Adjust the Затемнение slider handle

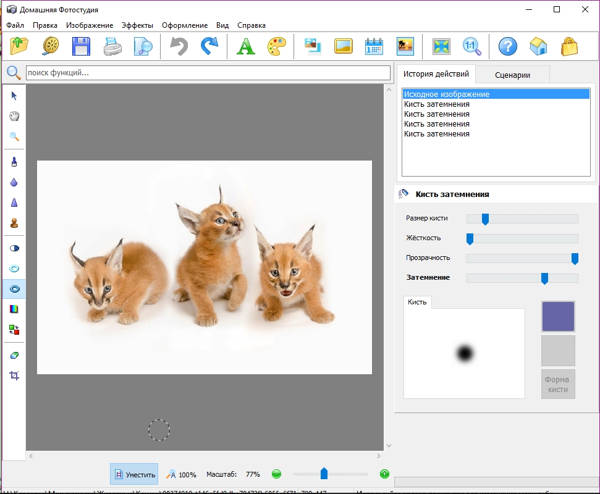(x=544, y=279)
